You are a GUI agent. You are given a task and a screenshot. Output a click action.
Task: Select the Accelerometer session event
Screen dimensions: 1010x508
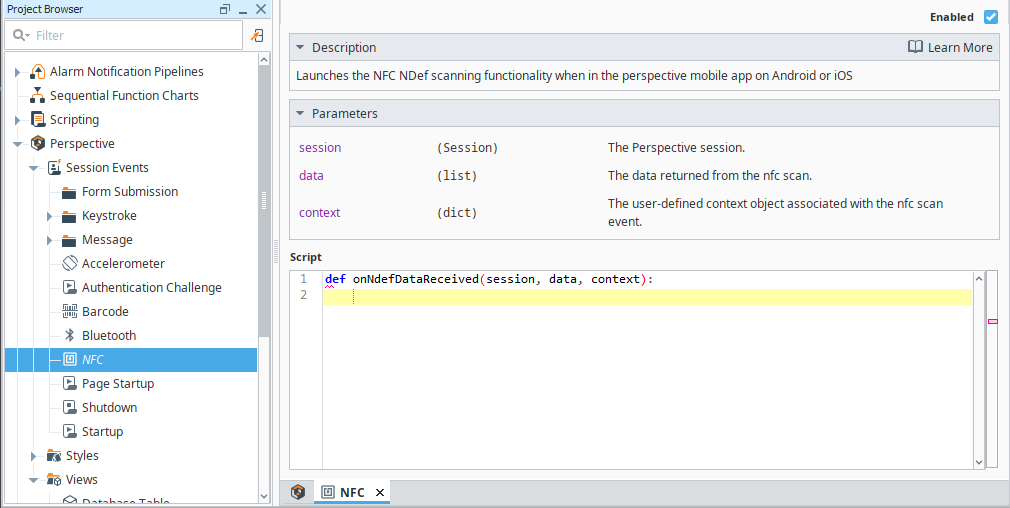[x=123, y=263]
